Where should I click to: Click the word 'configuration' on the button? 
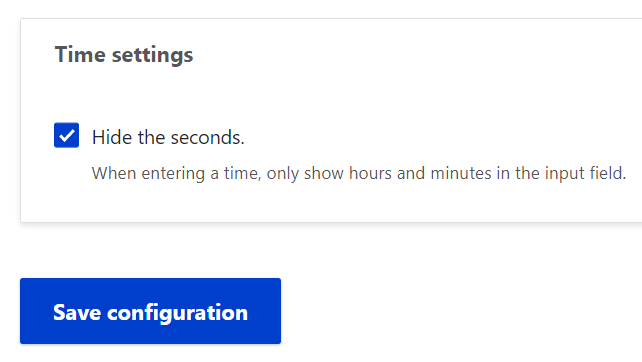point(177,313)
